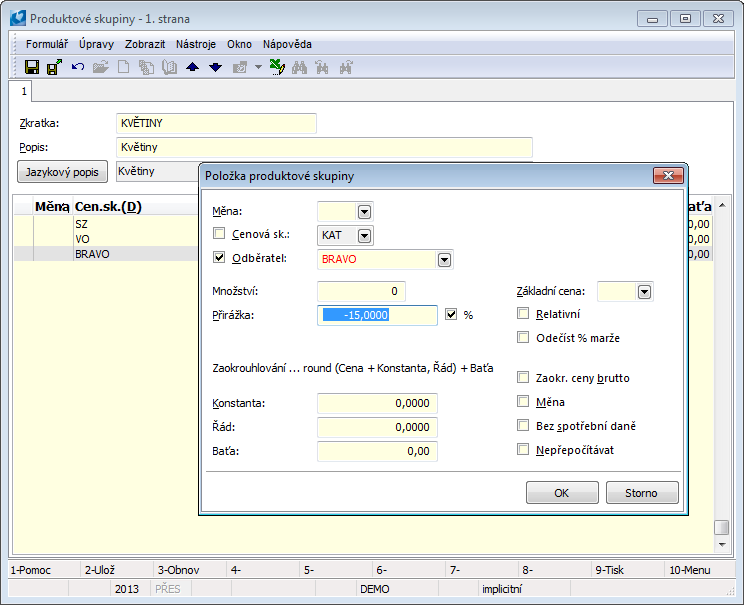The width and height of the screenshot is (744, 605).
Task: Enable the Cenová sk. checkbox
Action: [220, 235]
